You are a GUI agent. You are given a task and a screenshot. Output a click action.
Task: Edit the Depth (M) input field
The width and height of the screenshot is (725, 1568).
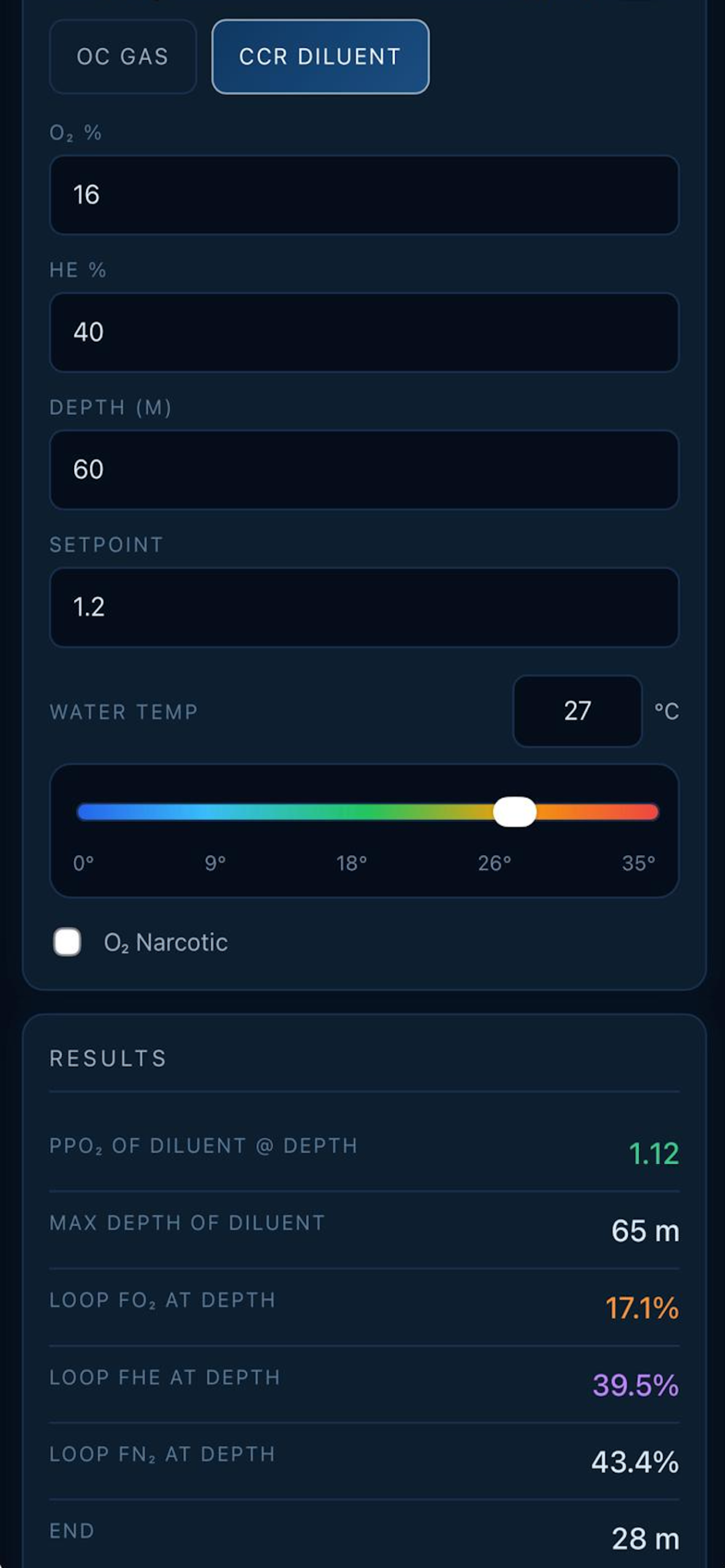click(364, 470)
